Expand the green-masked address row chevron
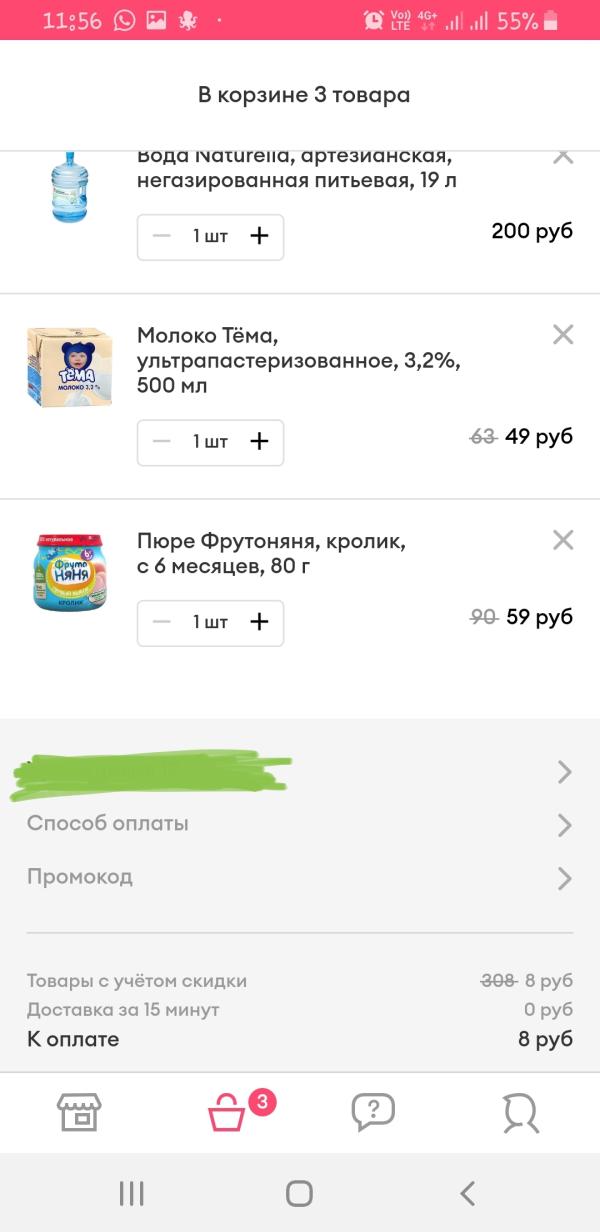 coord(565,771)
